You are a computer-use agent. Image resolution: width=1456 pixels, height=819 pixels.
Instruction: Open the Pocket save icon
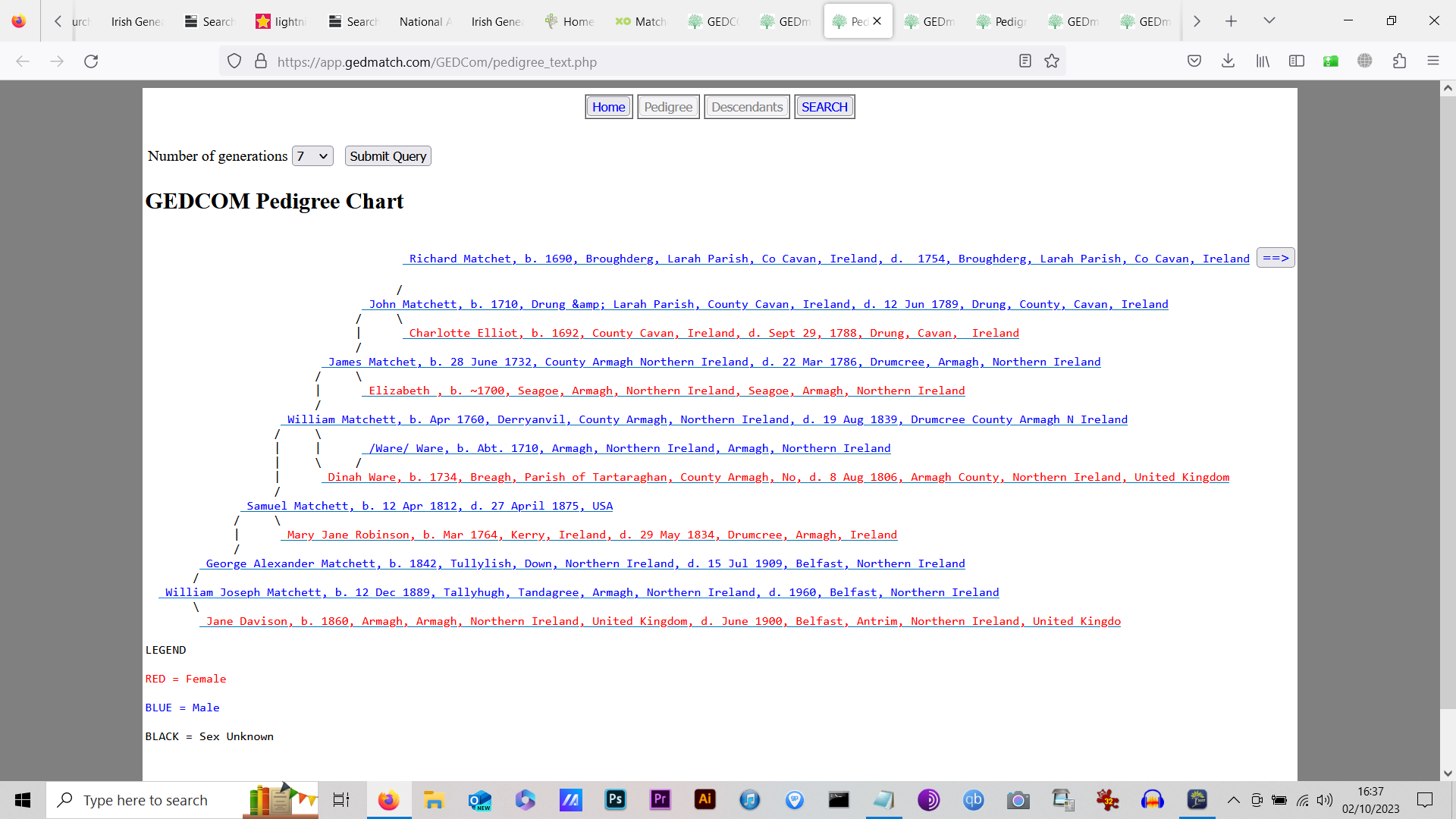point(1194,61)
